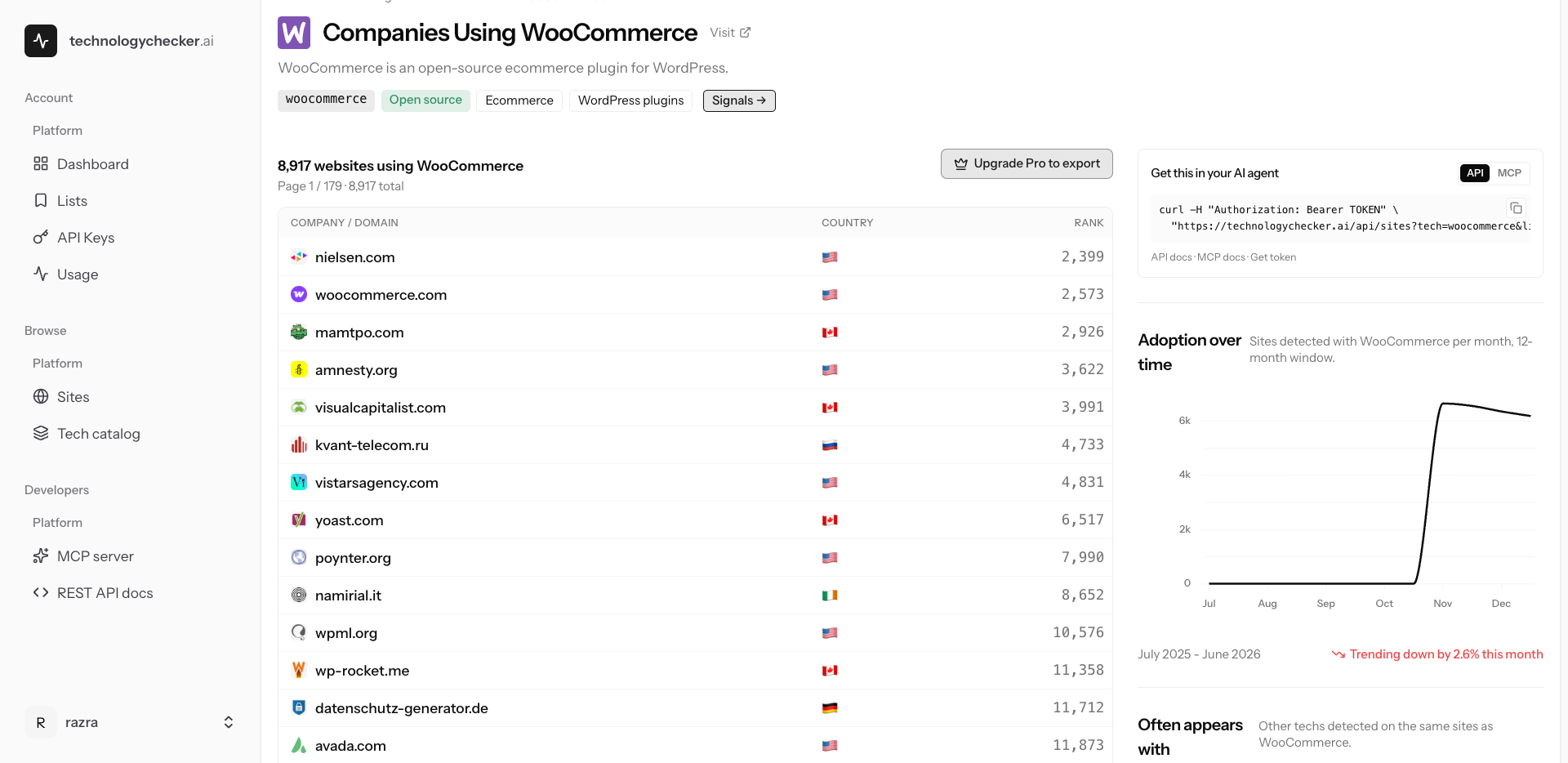The height and width of the screenshot is (763, 1568).
Task: Click the RANK column header
Action: 1089,223
